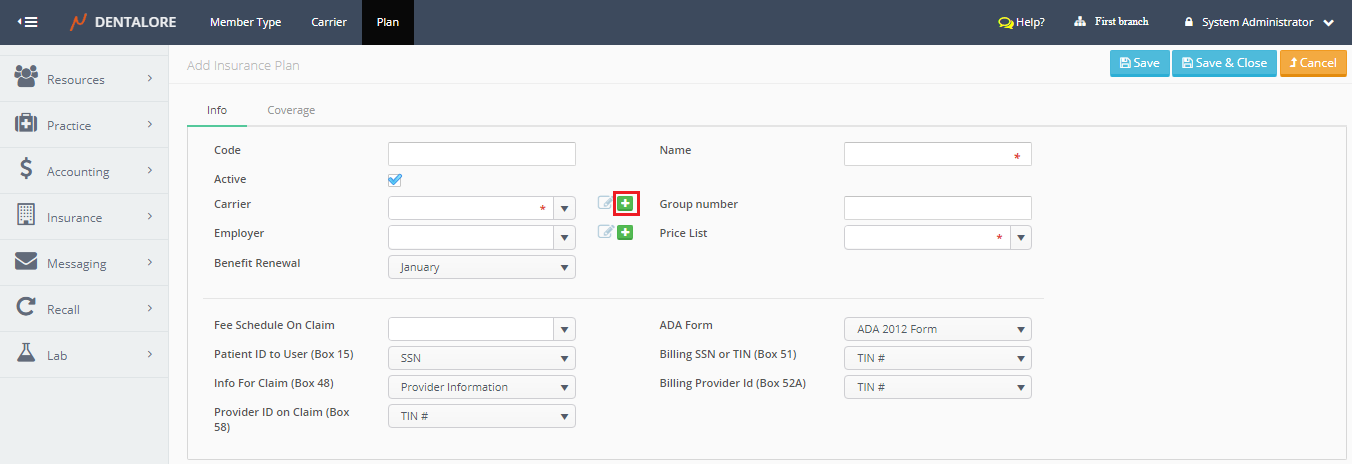Image resolution: width=1354 pixels, height=464 pixels.
Task: Focus the Group number input field
Action: pos(937,208)
